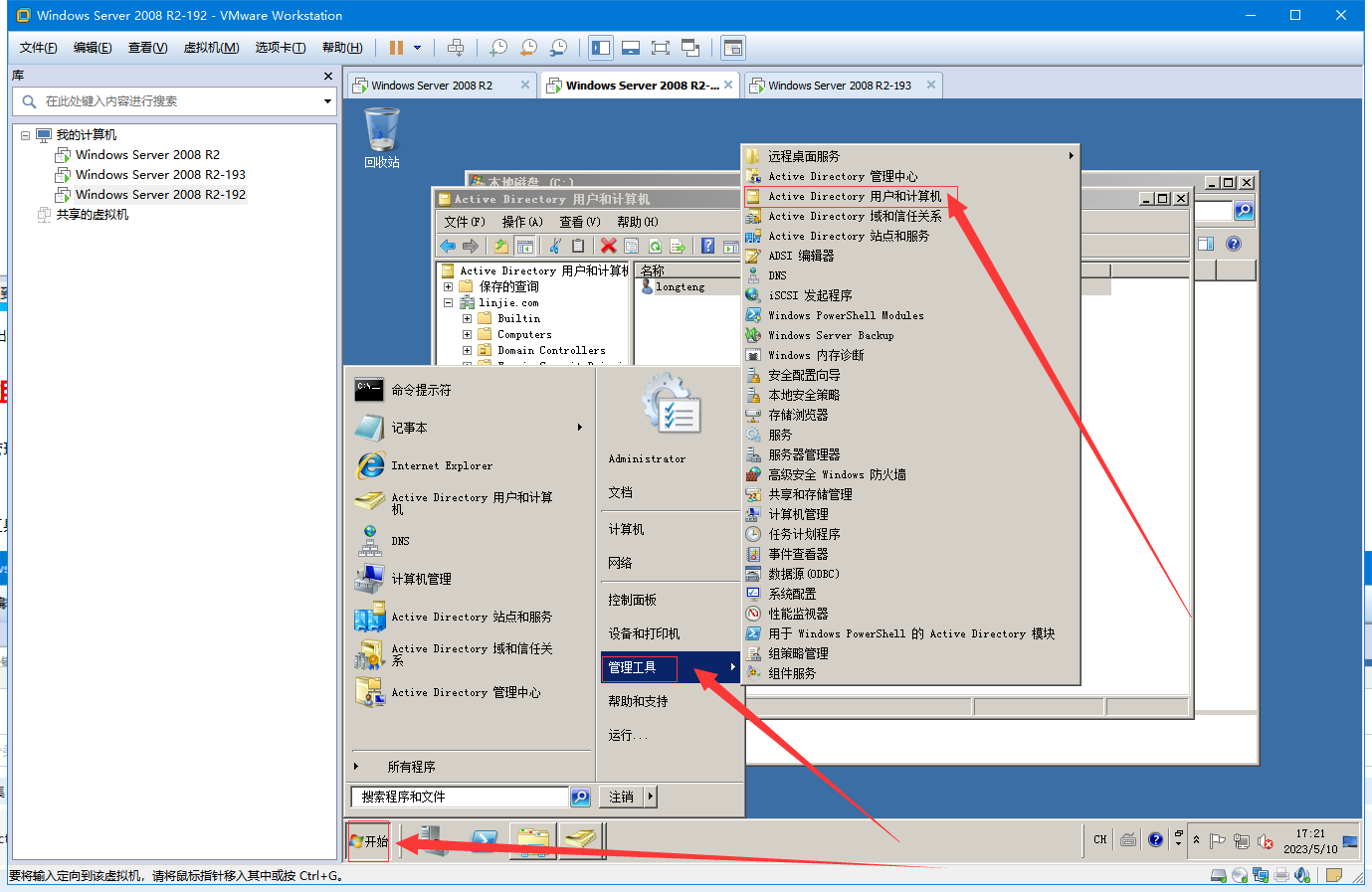Viewport: 1372px width, 892px height.
Task: Click the PowerShell taskbar icon
Action: pyautogui.click(x=484, y=841)
